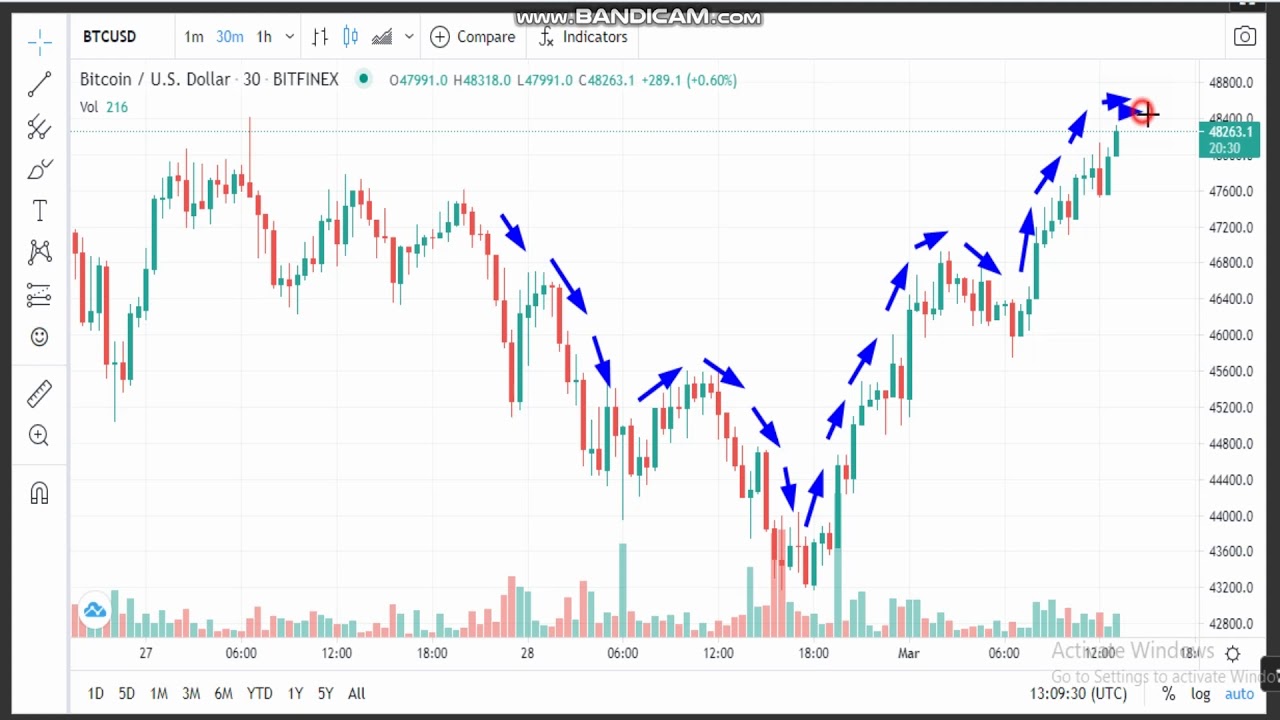The width and height of the screenshot is (1280, 720).
Task: Click the 18:00 label after 28 on time axis
Action: (x=813, y=653)
